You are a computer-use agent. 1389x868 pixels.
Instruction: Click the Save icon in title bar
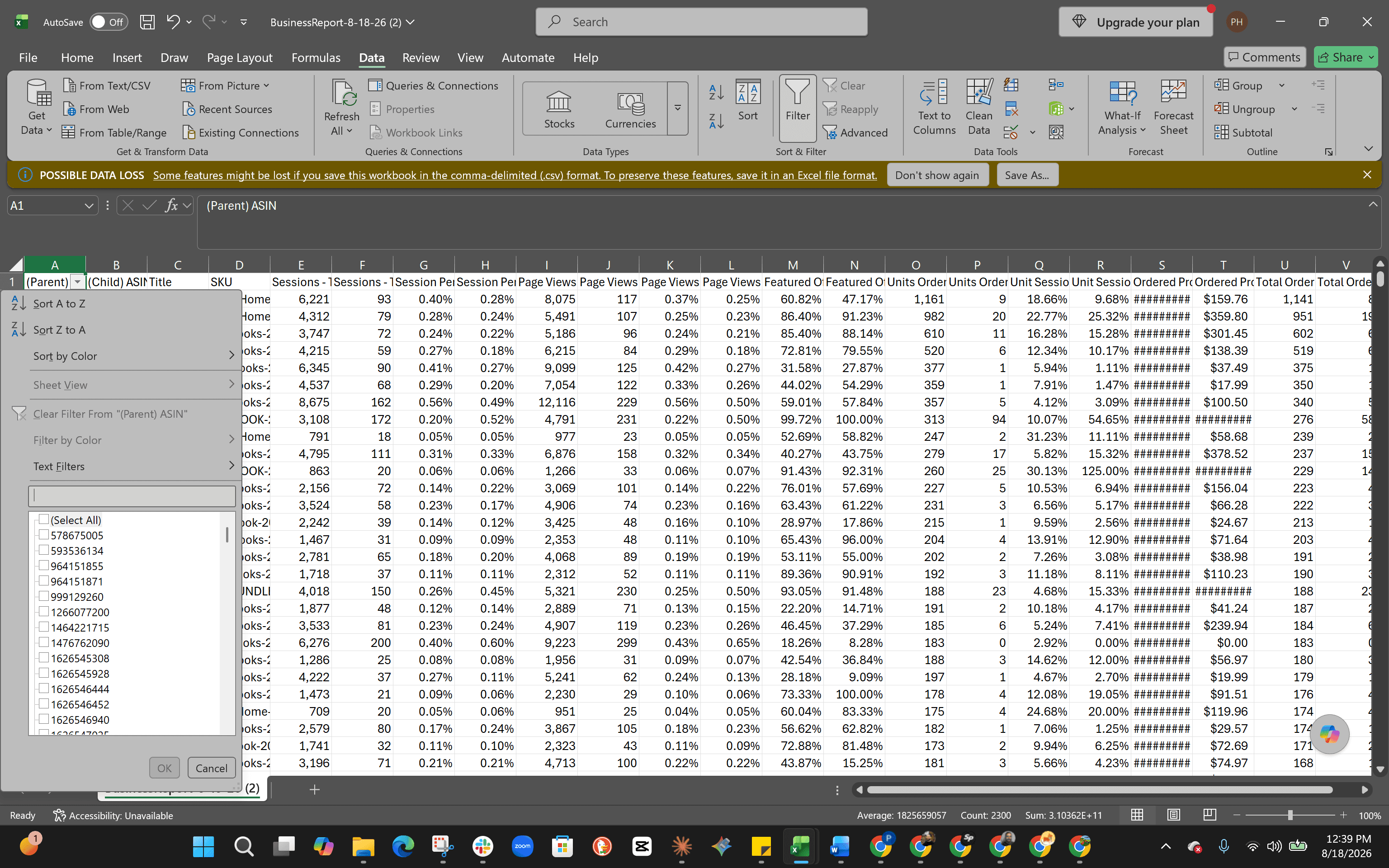point(147,22)
